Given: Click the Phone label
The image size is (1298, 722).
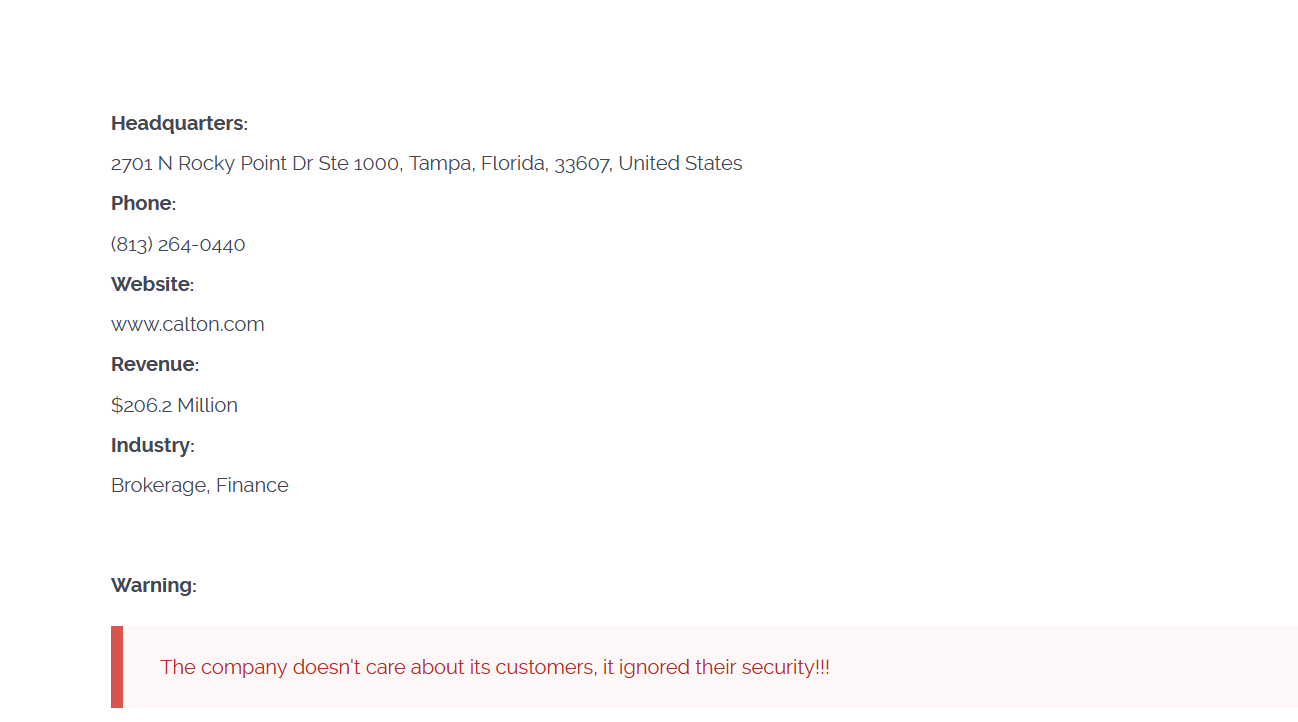Looking at the screenshot, I should coord(143,203).
